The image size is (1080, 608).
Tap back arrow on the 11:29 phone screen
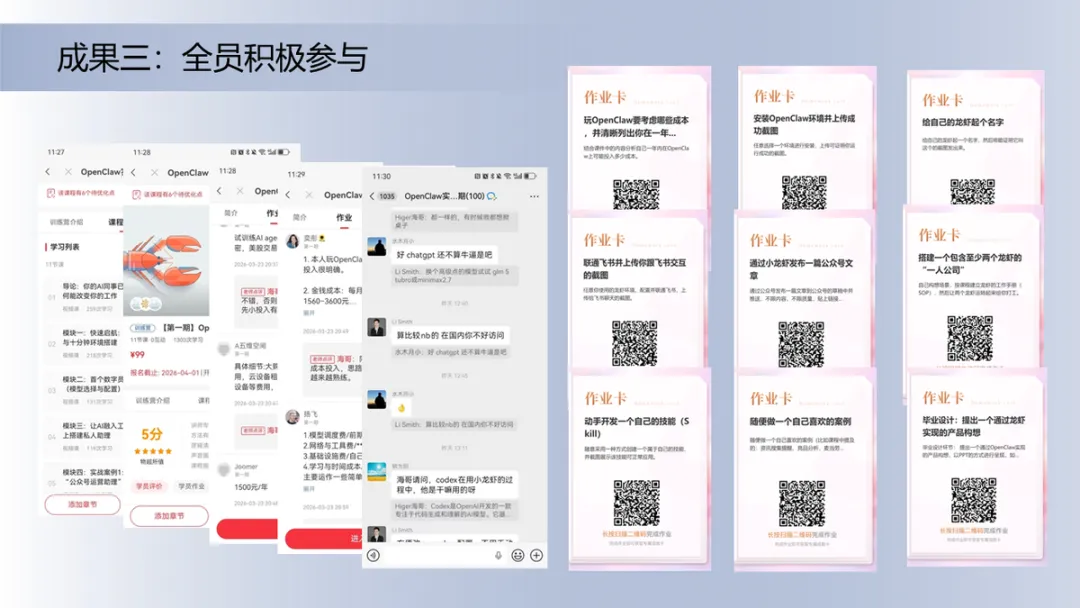[x=288, y=195]
